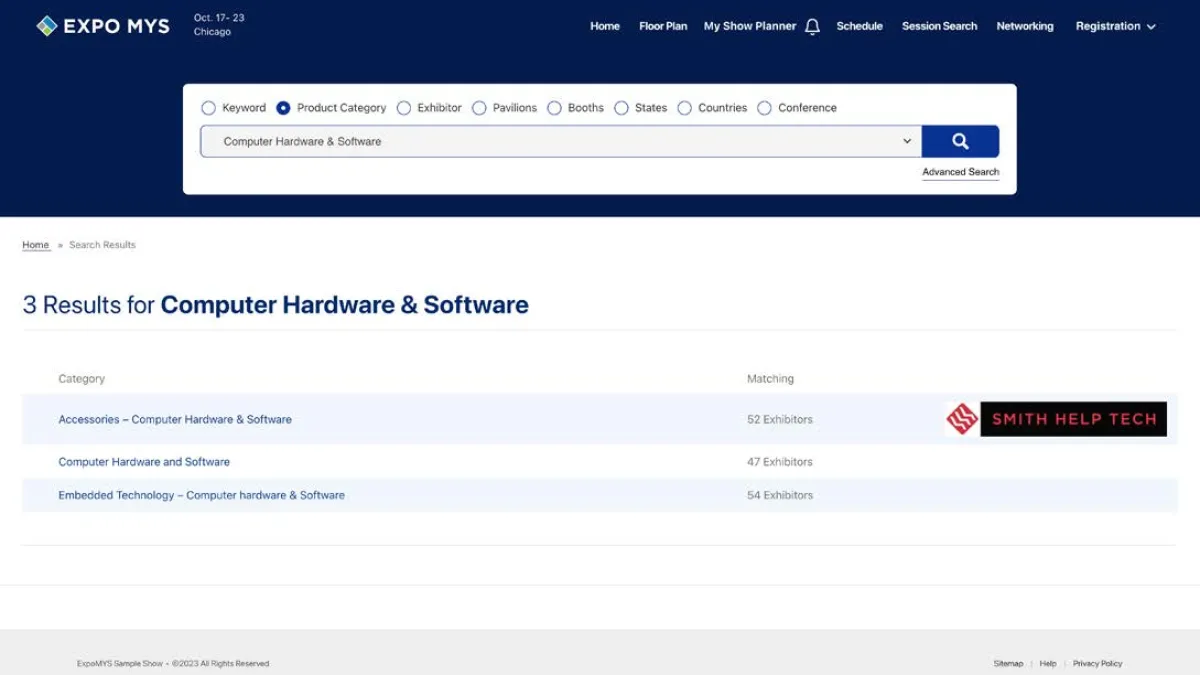Open Embedded Technology category result

(201, 495)
